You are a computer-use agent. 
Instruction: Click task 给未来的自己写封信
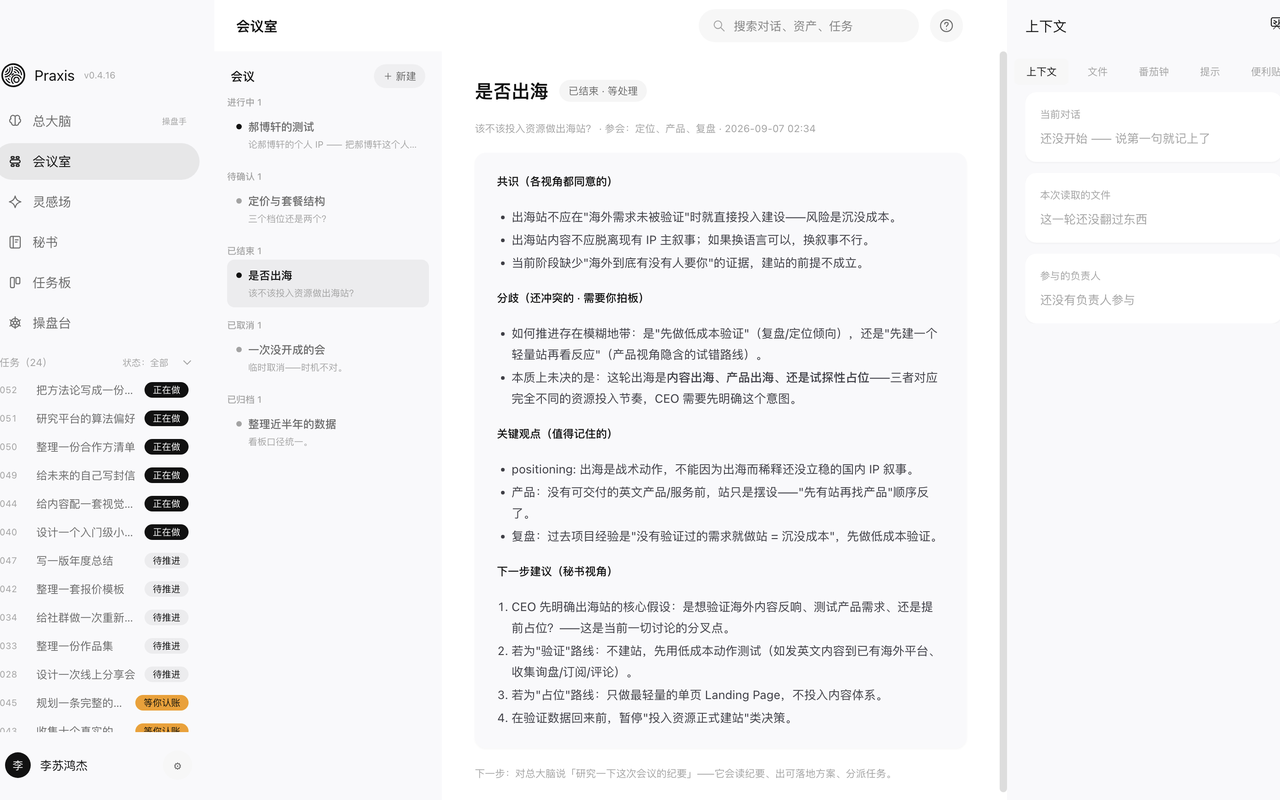pyautogui.click(x=96, y=475)
